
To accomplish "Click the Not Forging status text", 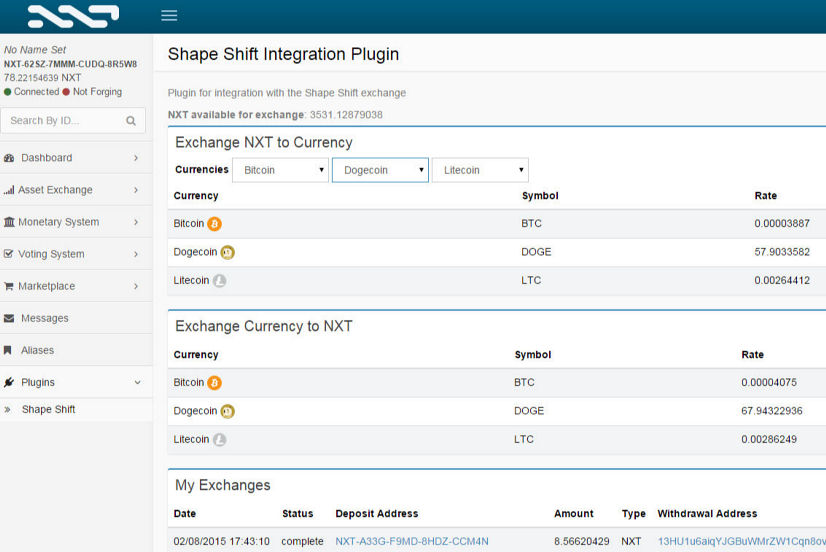I will [97, 92].
